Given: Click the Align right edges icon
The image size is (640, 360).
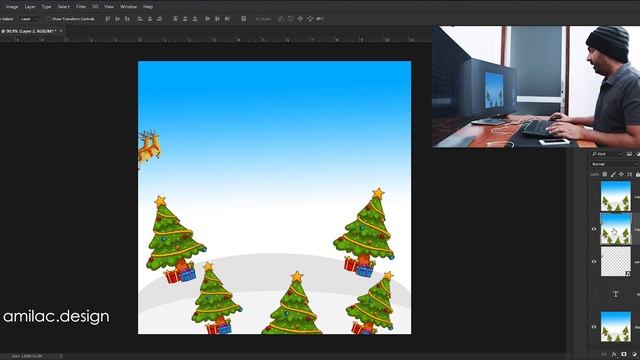Looking at the screenshot, I should (159, 19).
